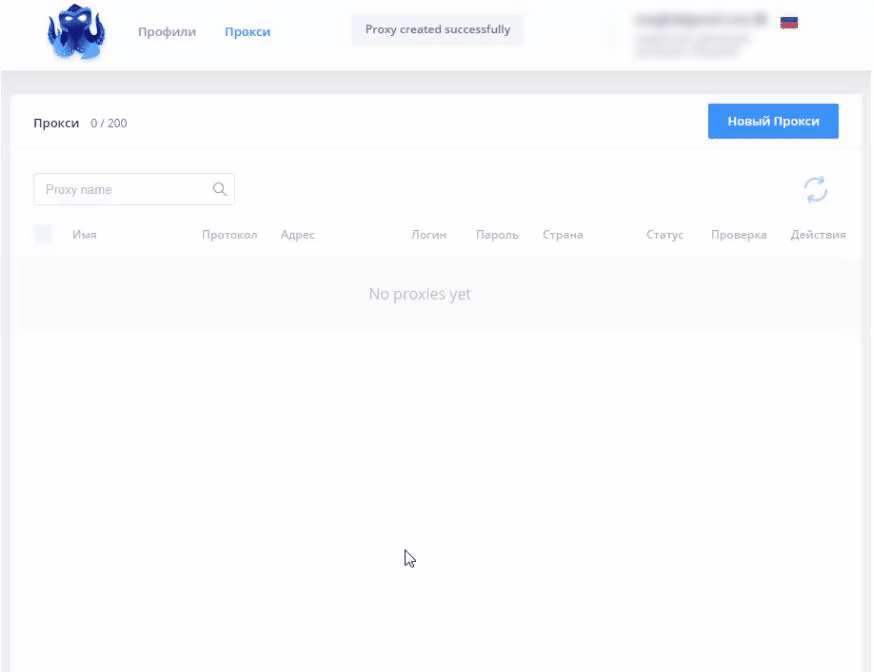Refresh the proxy list icon
The image size is (874, 672).
[815, 190]
